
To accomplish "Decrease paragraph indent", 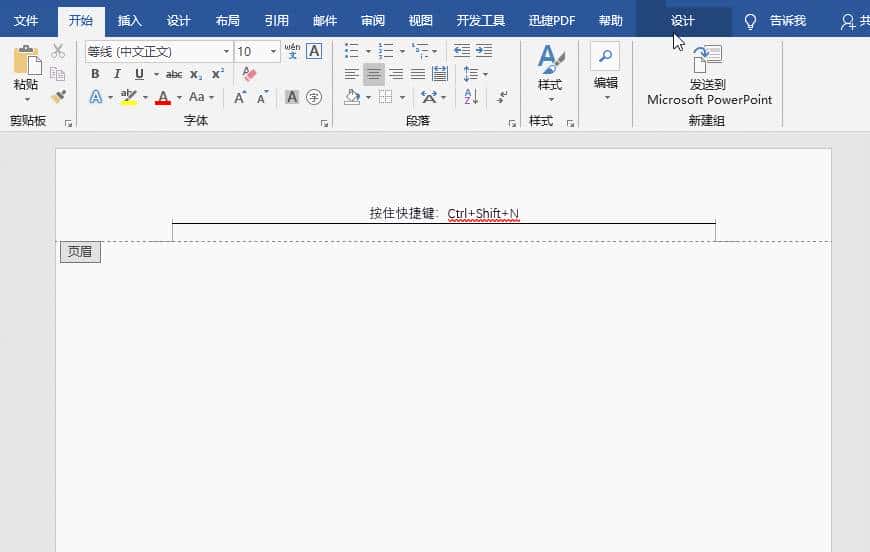I will 462,51.
